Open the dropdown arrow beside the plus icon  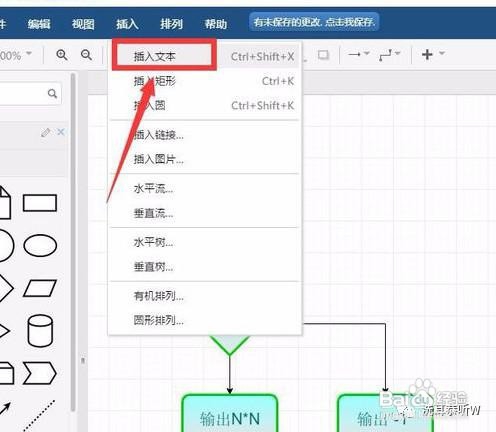coord(442,53)
